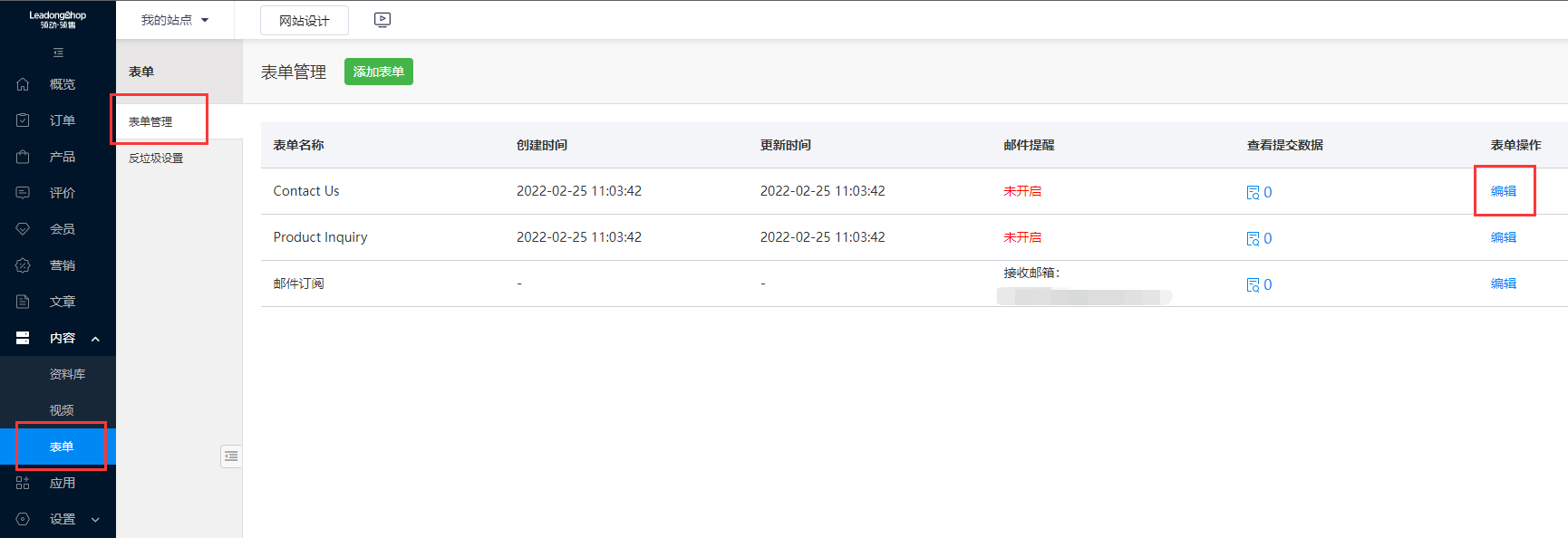Expand the 设置 sidebar section
Screen dimensions: 1568x538
(95, 520)
